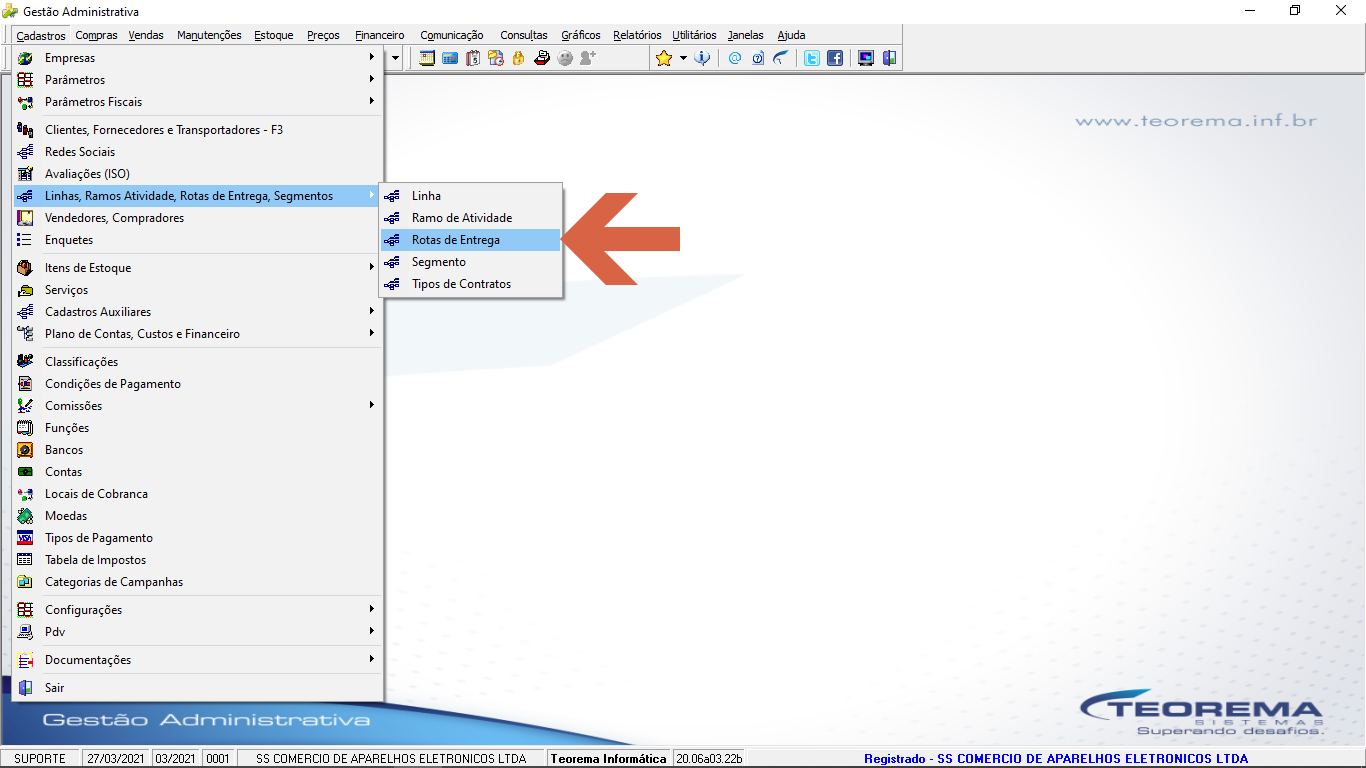
Task: Click the folder with clock icon
Action: 496,58
